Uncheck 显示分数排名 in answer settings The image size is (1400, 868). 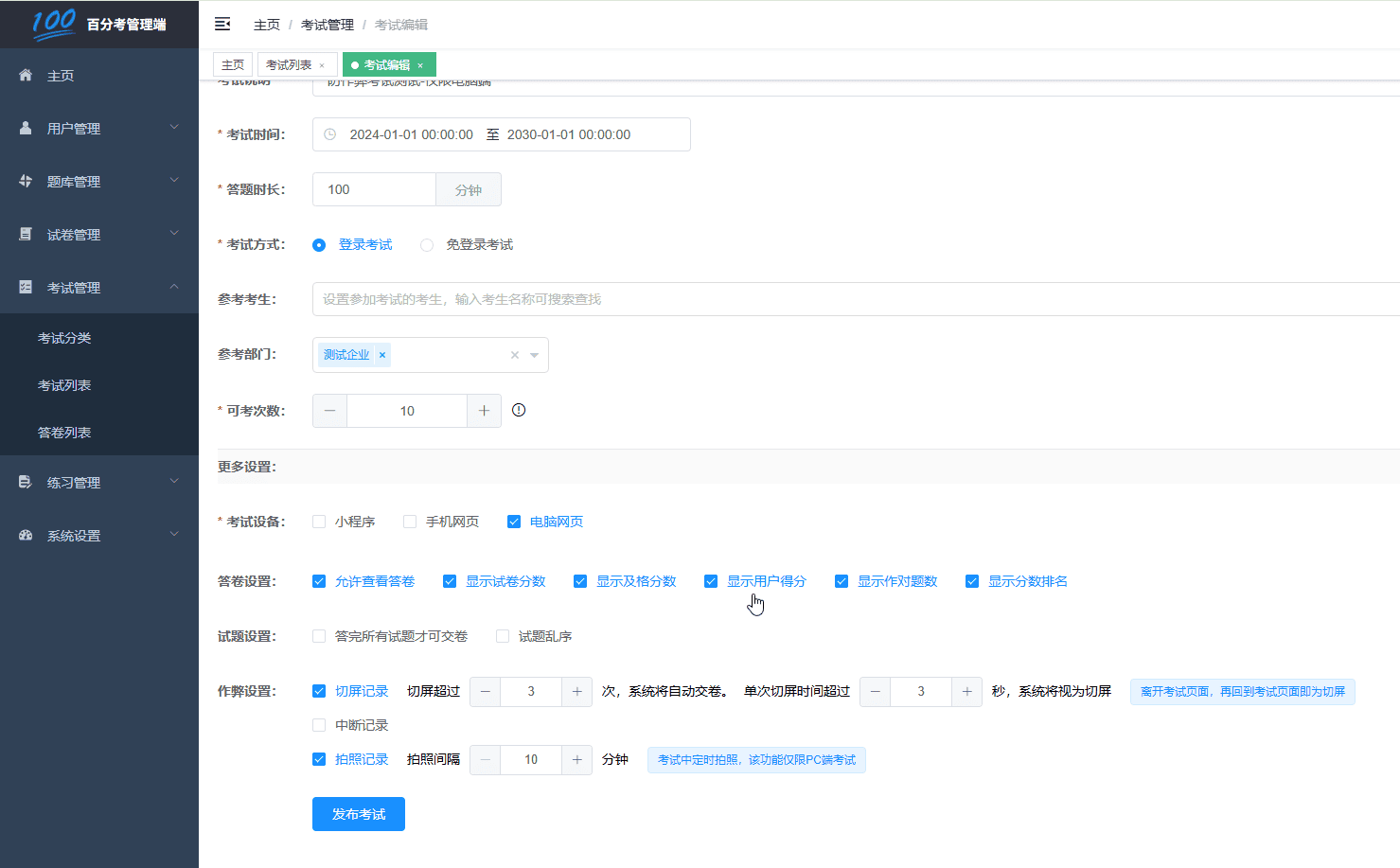(x=972, y=580)
